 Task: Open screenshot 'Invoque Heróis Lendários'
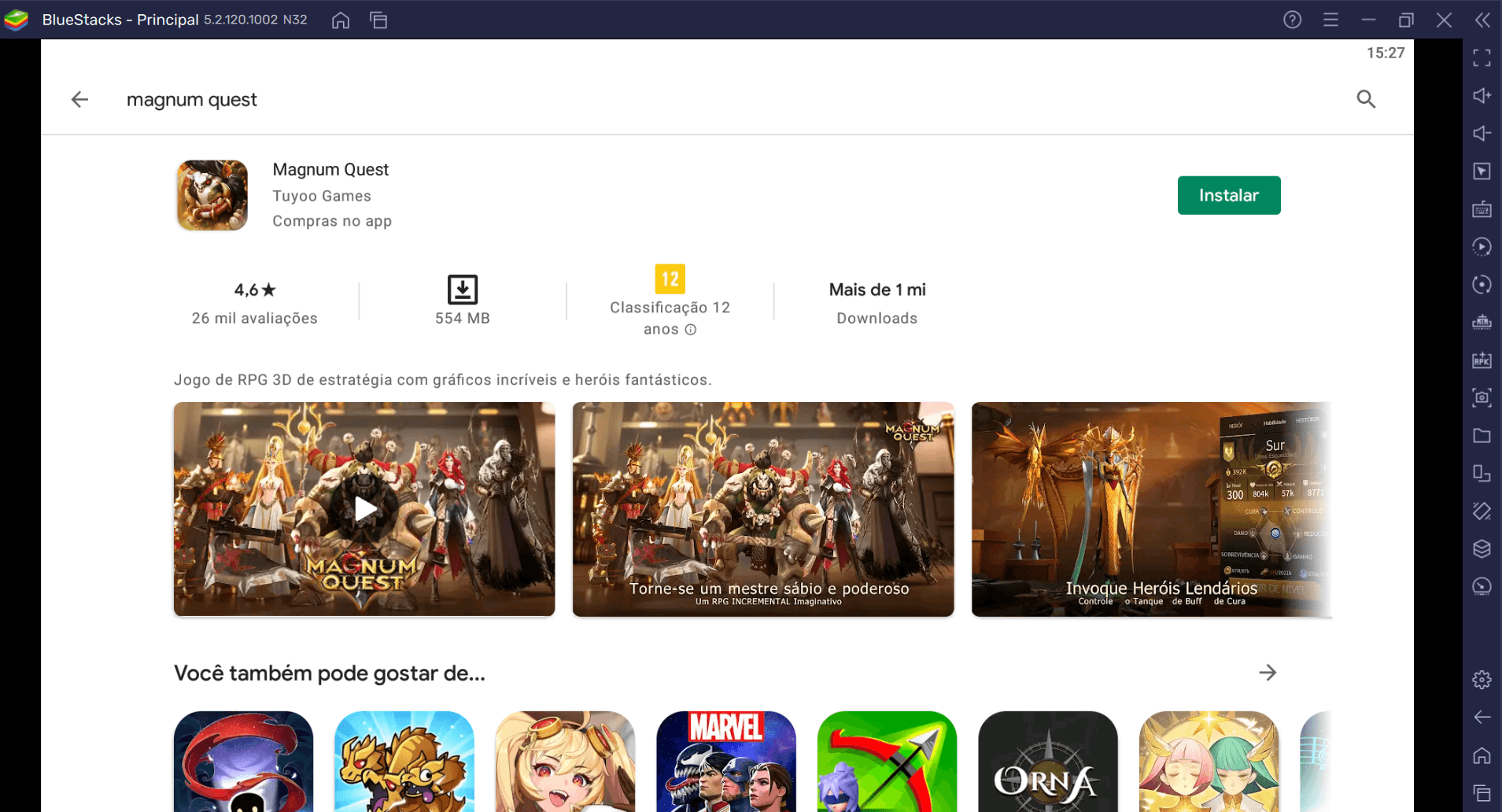point(1151,509)
